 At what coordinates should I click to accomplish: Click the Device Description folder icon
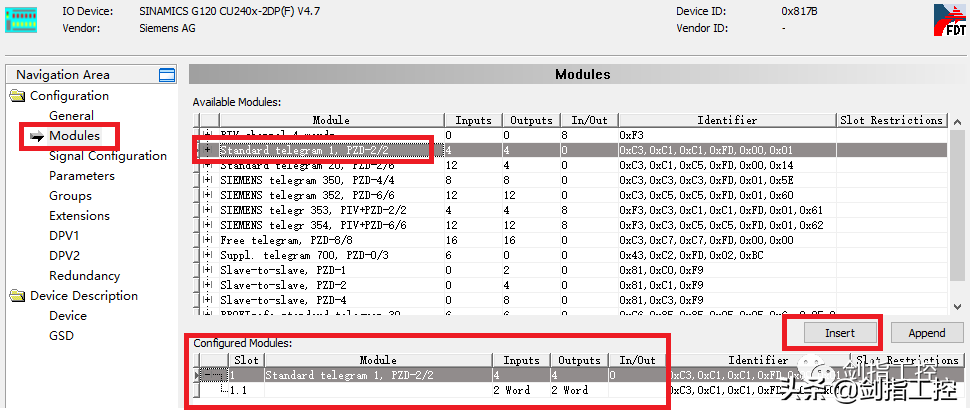click(18, 296)
